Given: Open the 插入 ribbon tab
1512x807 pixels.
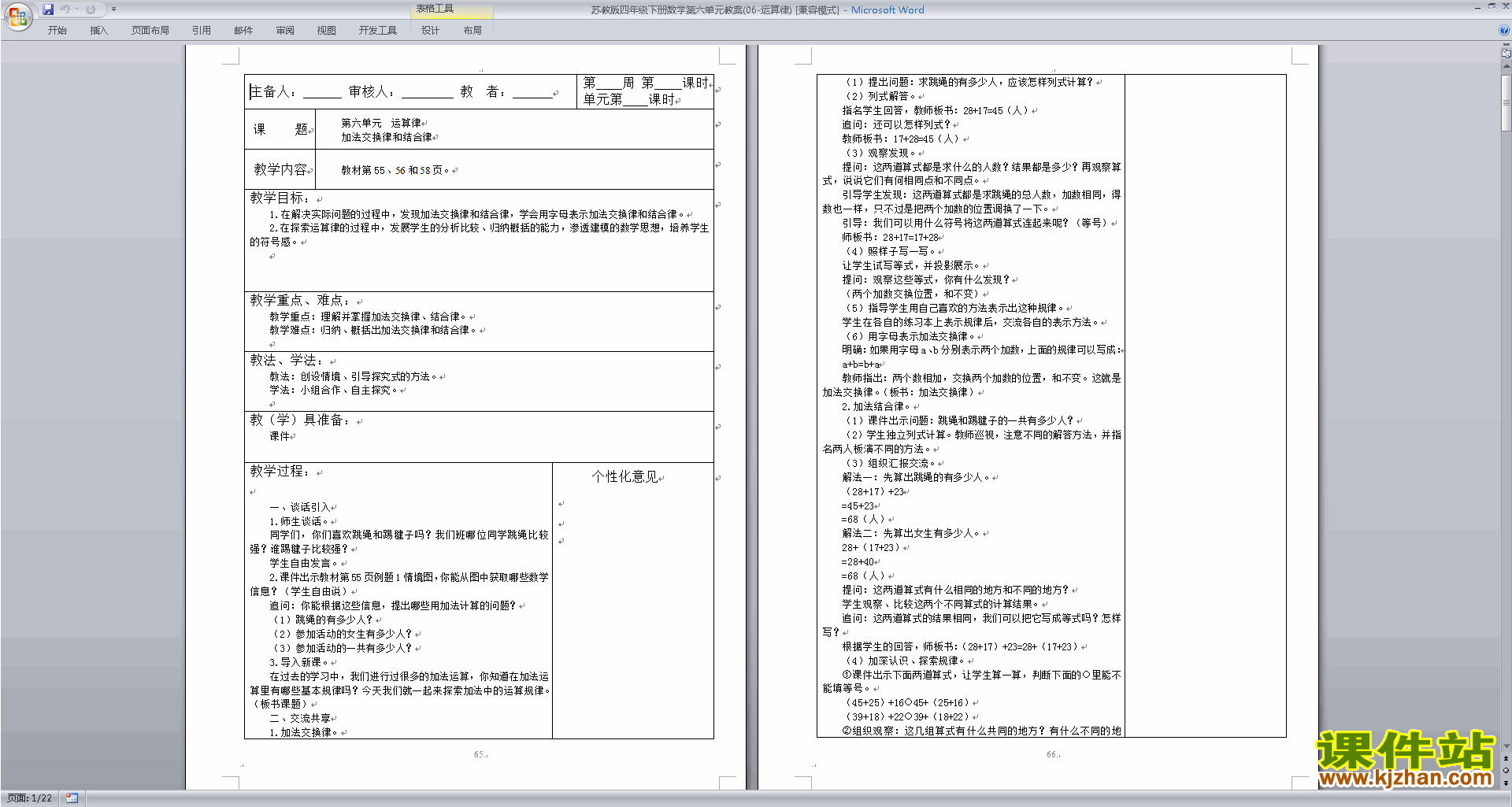Looking at the screenshot, I should click(98, 31).
